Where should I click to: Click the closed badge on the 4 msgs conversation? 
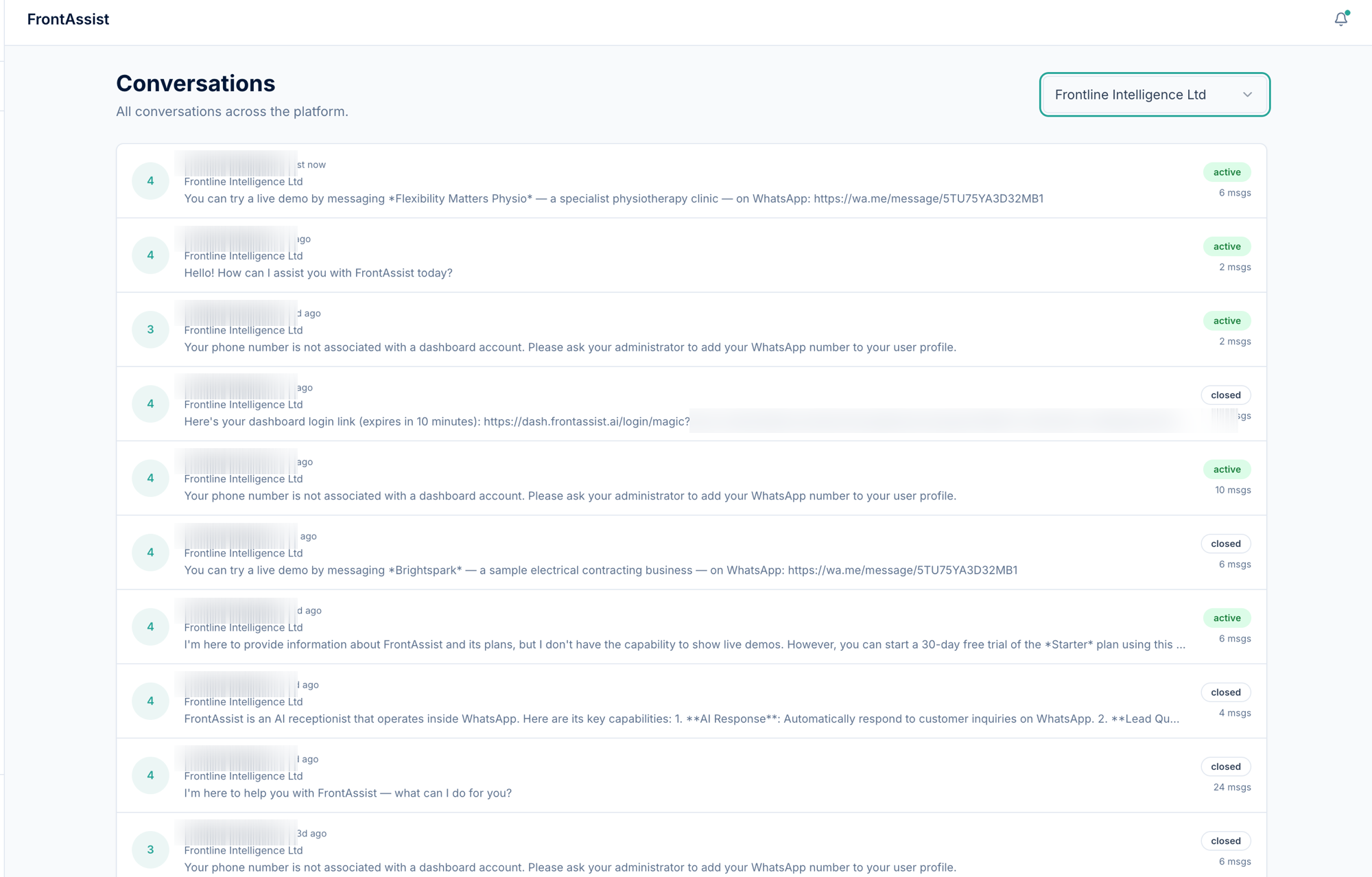(x=1226, y=692)
